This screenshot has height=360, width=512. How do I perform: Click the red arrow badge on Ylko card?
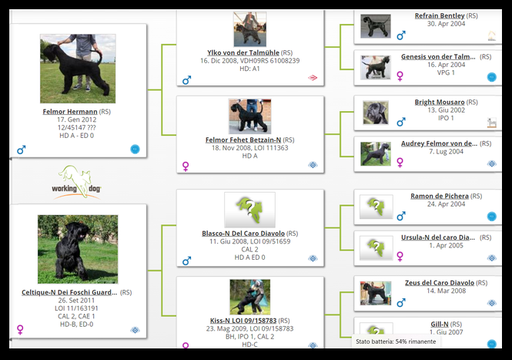312,78
